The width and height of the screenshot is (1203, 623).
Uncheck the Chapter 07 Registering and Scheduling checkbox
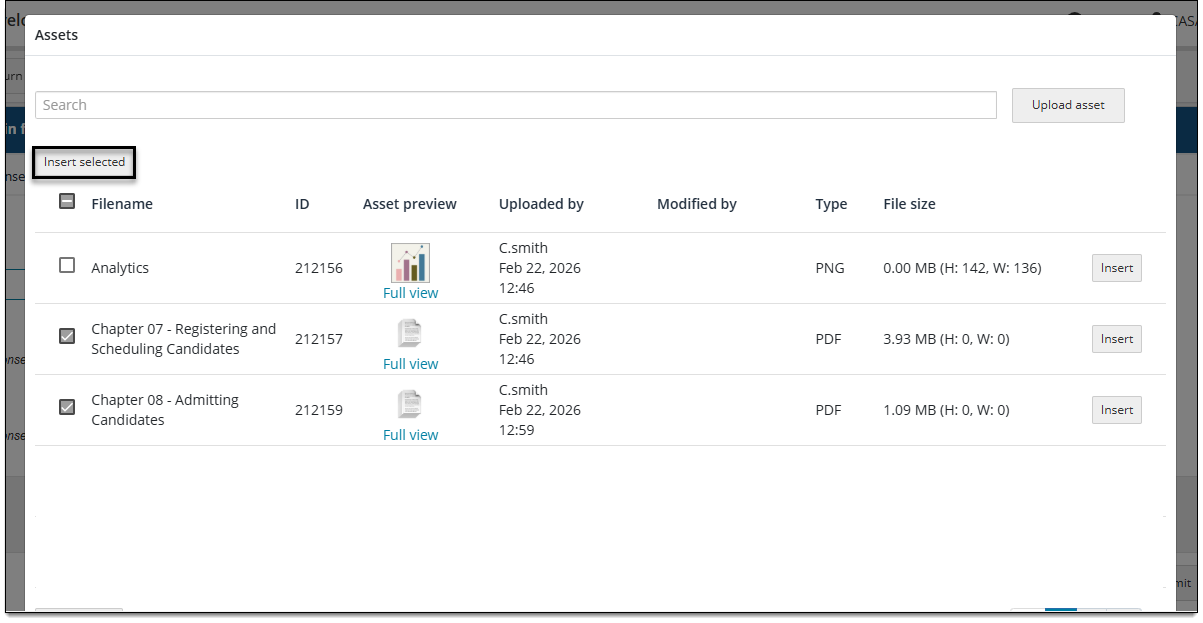[x=67, y=336]
